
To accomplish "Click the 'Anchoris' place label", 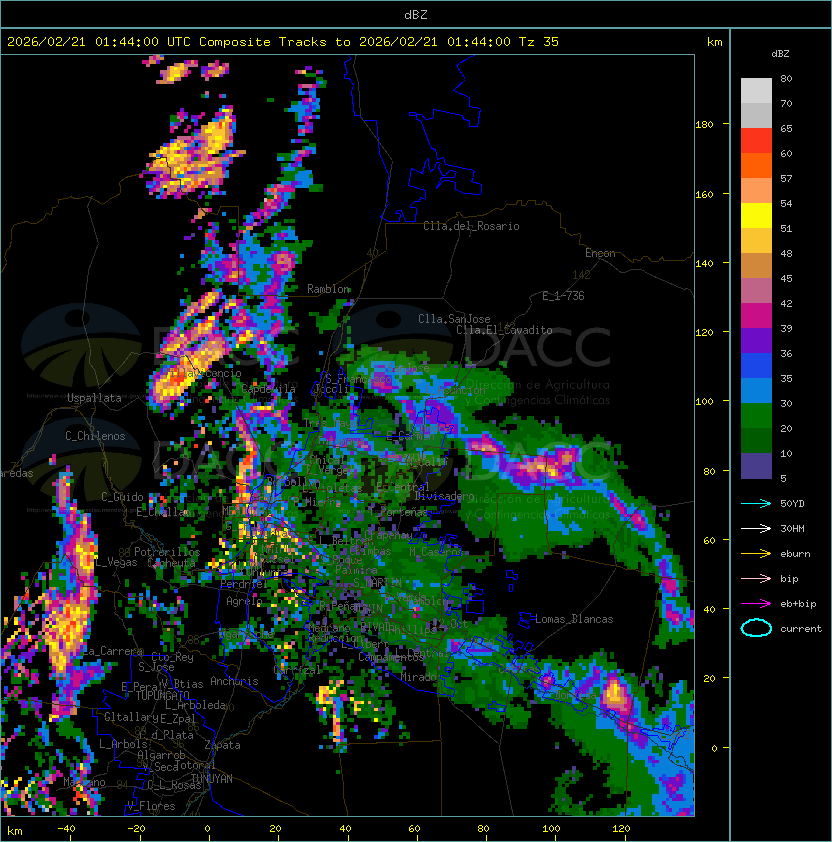I will 234,681.
